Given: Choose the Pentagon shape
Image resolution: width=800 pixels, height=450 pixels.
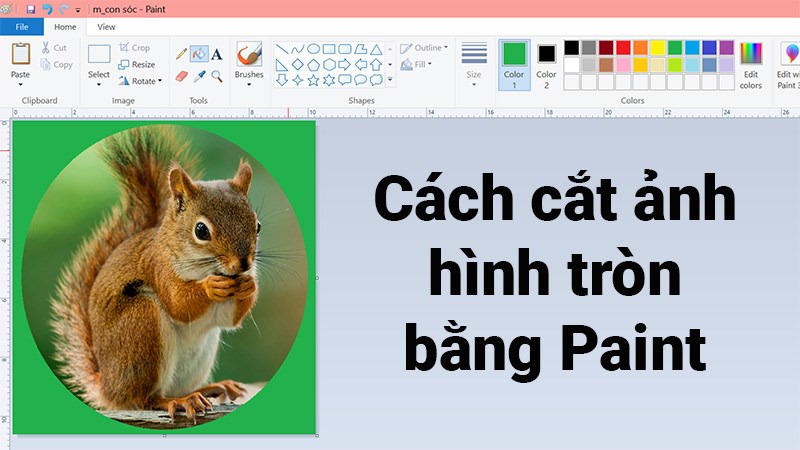Looking at the screenshot, I should tap(313, 65).
